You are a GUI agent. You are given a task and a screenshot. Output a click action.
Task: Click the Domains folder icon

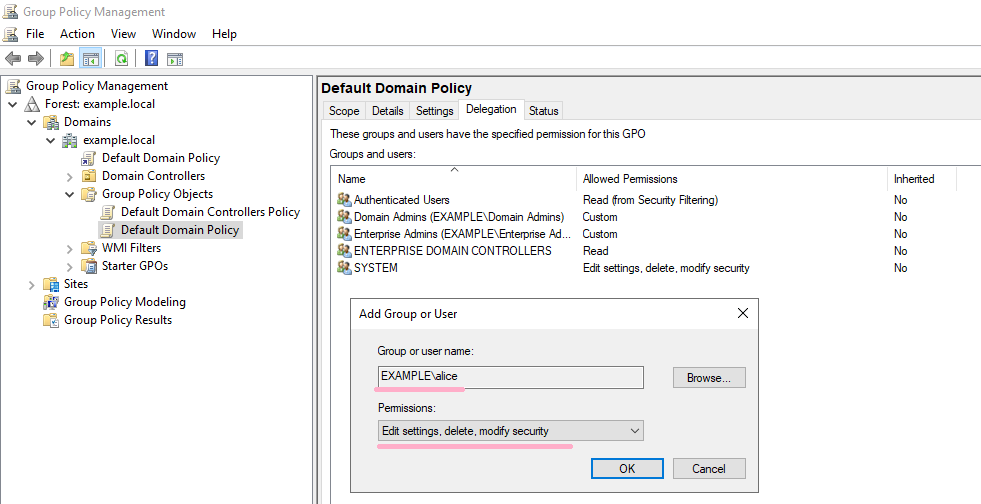(x=51, y=122)
